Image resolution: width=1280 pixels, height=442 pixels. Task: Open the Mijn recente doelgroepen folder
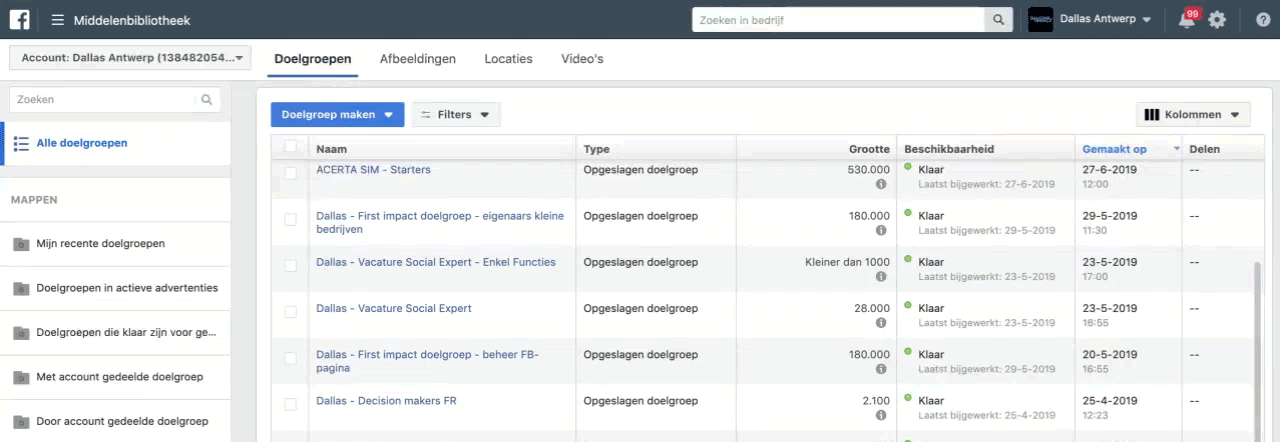coord(100,243)
